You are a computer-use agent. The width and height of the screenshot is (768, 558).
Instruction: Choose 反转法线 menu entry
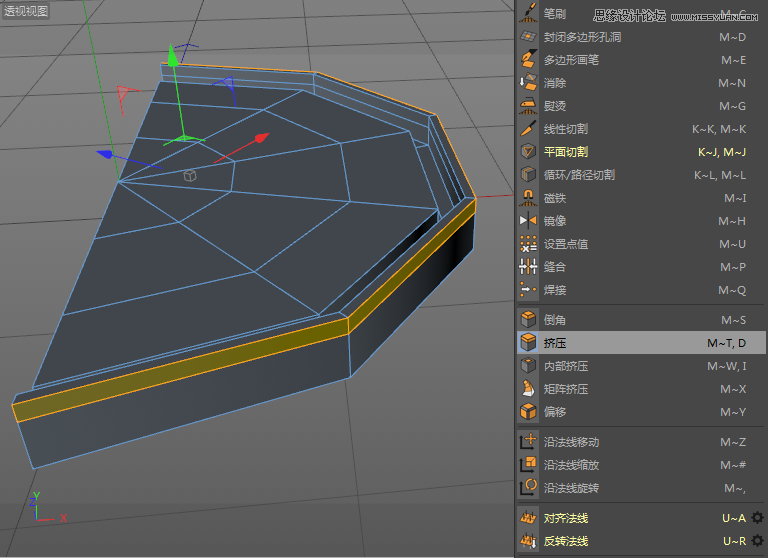click(642, 541)
